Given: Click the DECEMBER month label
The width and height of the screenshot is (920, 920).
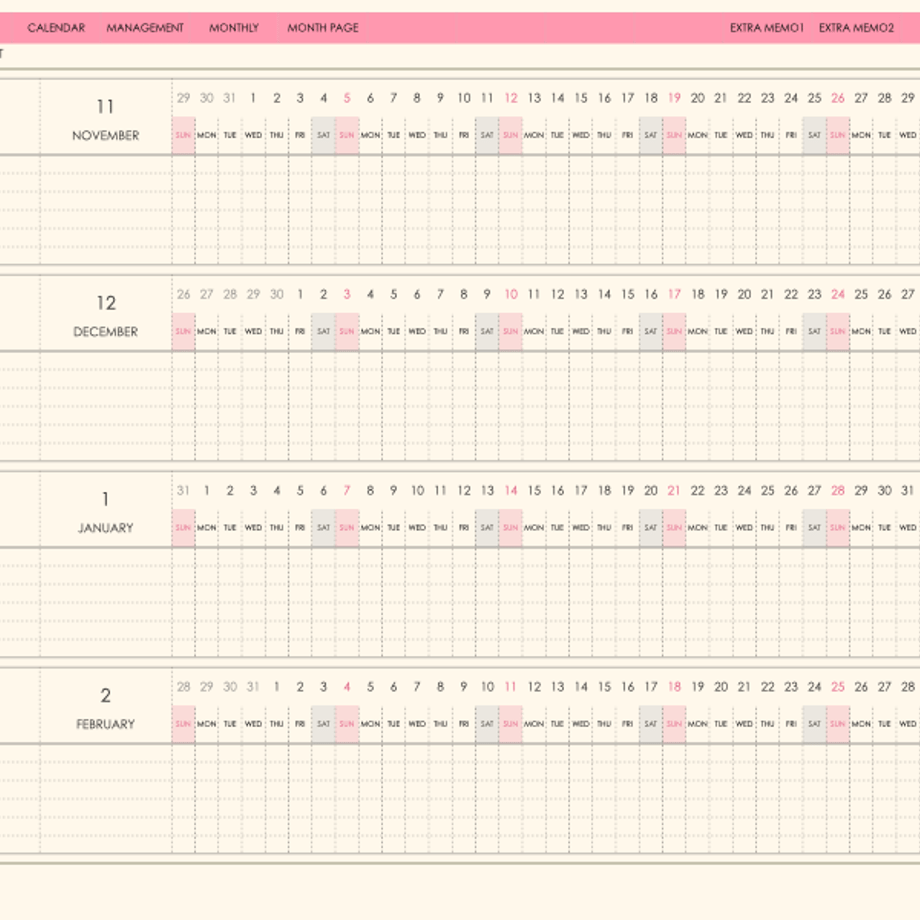Looking at the screenshot, I should (x=106, y=332).
